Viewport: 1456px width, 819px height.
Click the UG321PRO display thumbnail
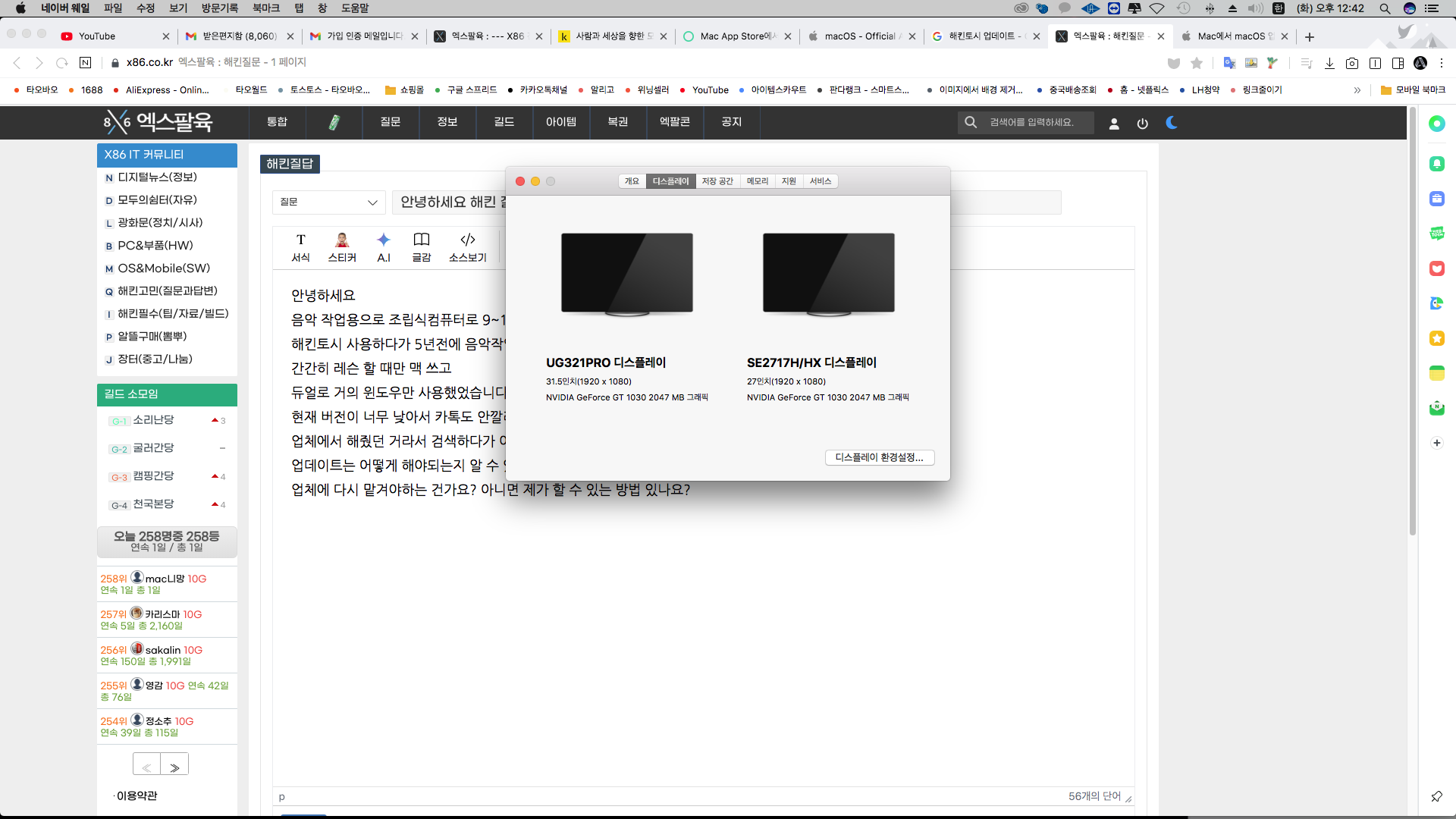click(x=627, y=274)
